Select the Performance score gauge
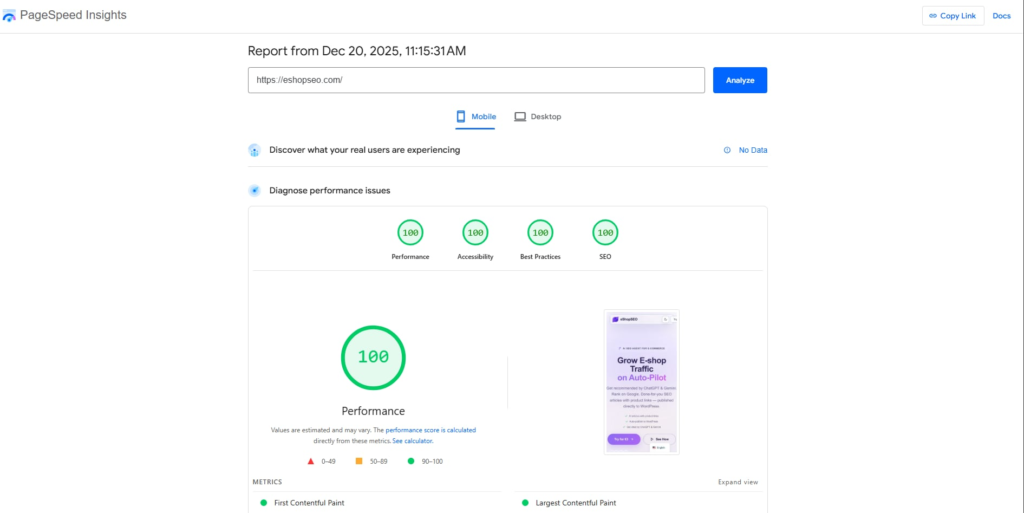Viewport: 1024px width, 513px height. pyautogui.click(x=410, y=233)
